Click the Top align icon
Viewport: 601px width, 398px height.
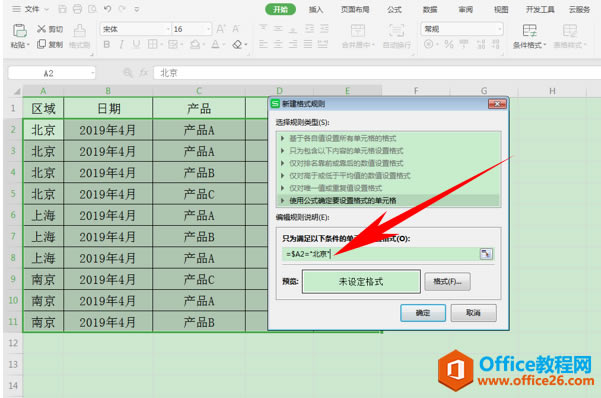(x=263, y=28)
